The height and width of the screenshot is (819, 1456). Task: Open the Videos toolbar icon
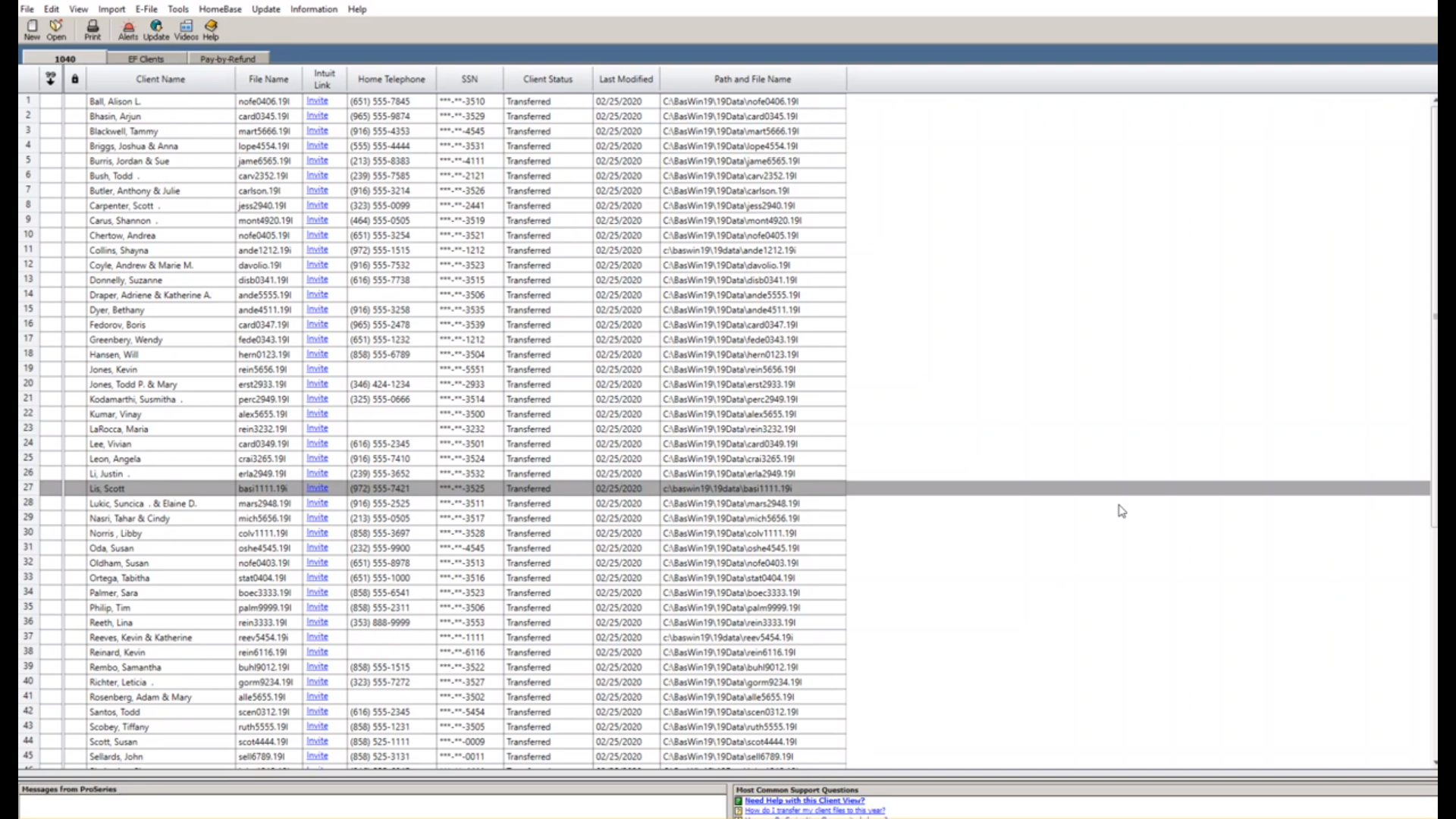tap(186, 29)
